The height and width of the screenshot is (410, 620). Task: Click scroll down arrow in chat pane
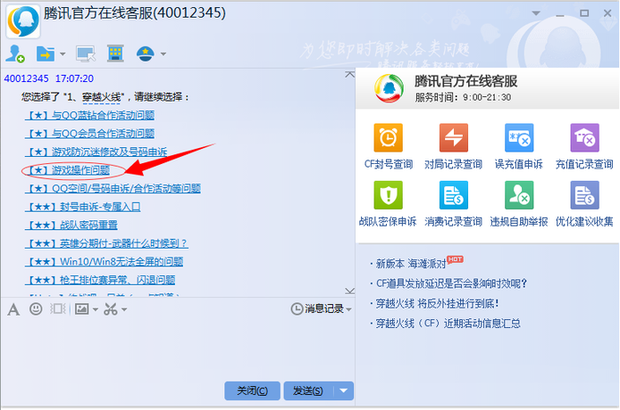[350, 291]
